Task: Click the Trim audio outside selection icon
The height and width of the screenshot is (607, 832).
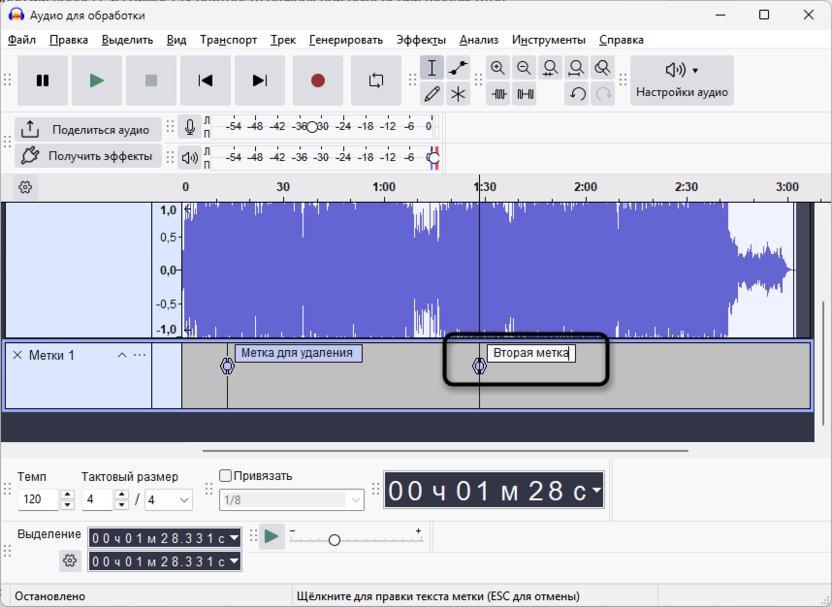Action: pyautogui.click(x=498, y=94)
